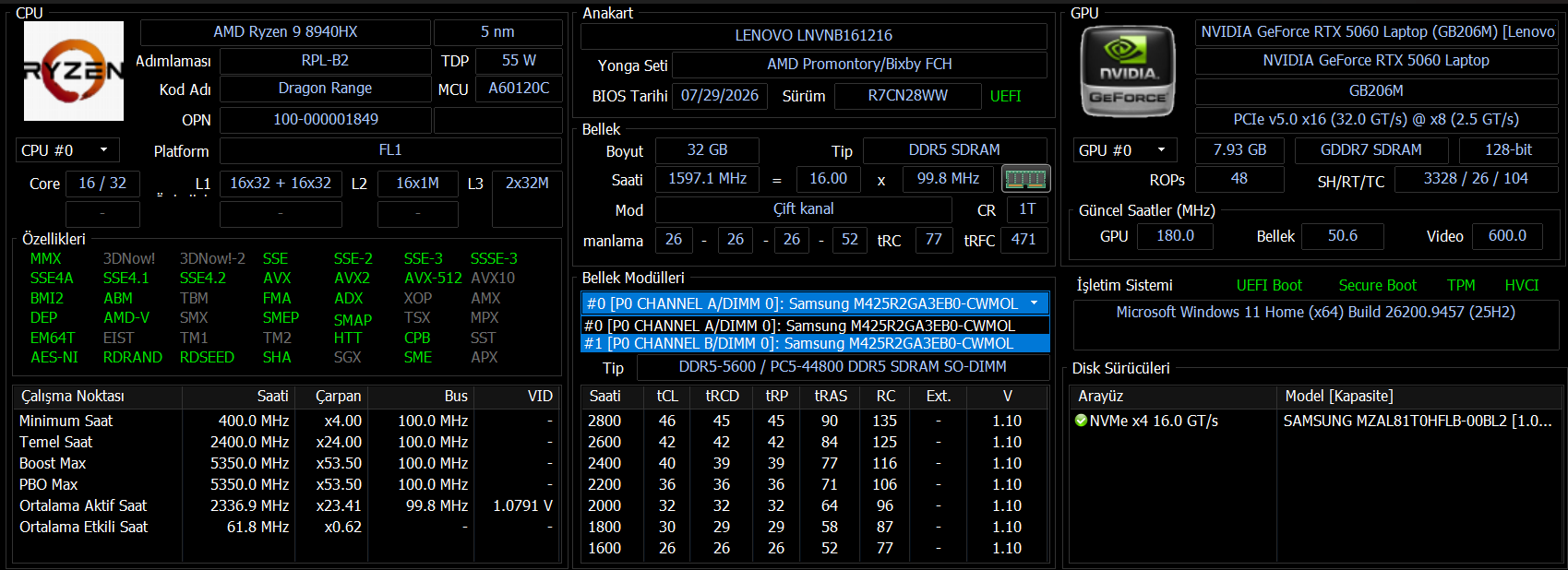Click the BIOS date 07/29/2026
This screenshot has height=570, width=1568.
pos(720,96)
